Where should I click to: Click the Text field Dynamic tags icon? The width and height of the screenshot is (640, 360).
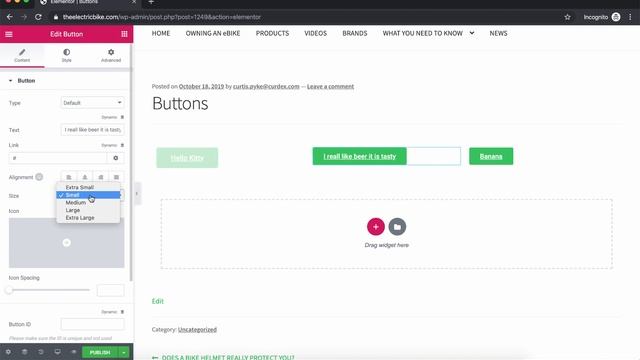[x=122, y=117]
